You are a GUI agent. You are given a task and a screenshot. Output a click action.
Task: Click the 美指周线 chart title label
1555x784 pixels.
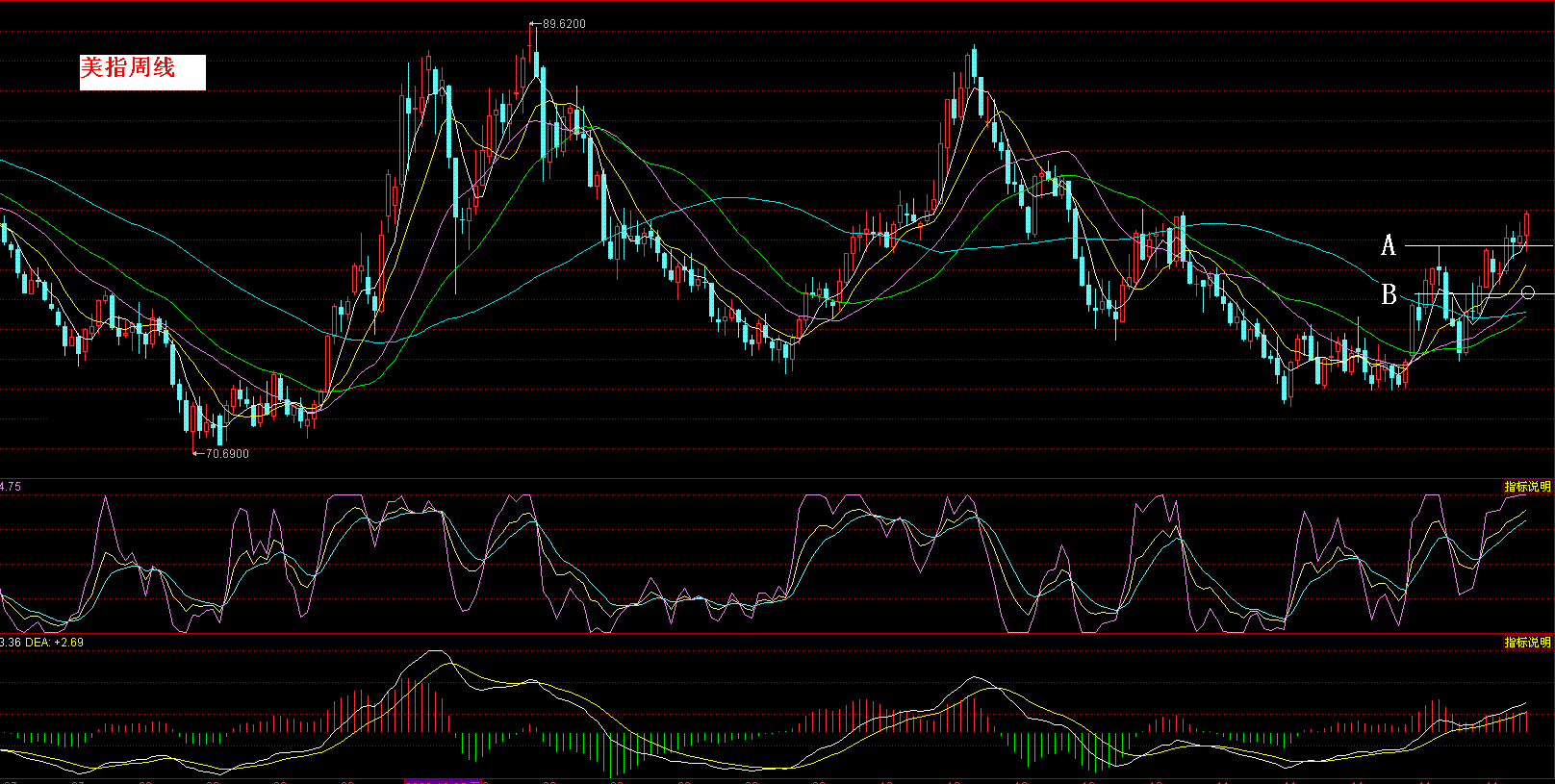pyautogui.click(x=142, y=72)
